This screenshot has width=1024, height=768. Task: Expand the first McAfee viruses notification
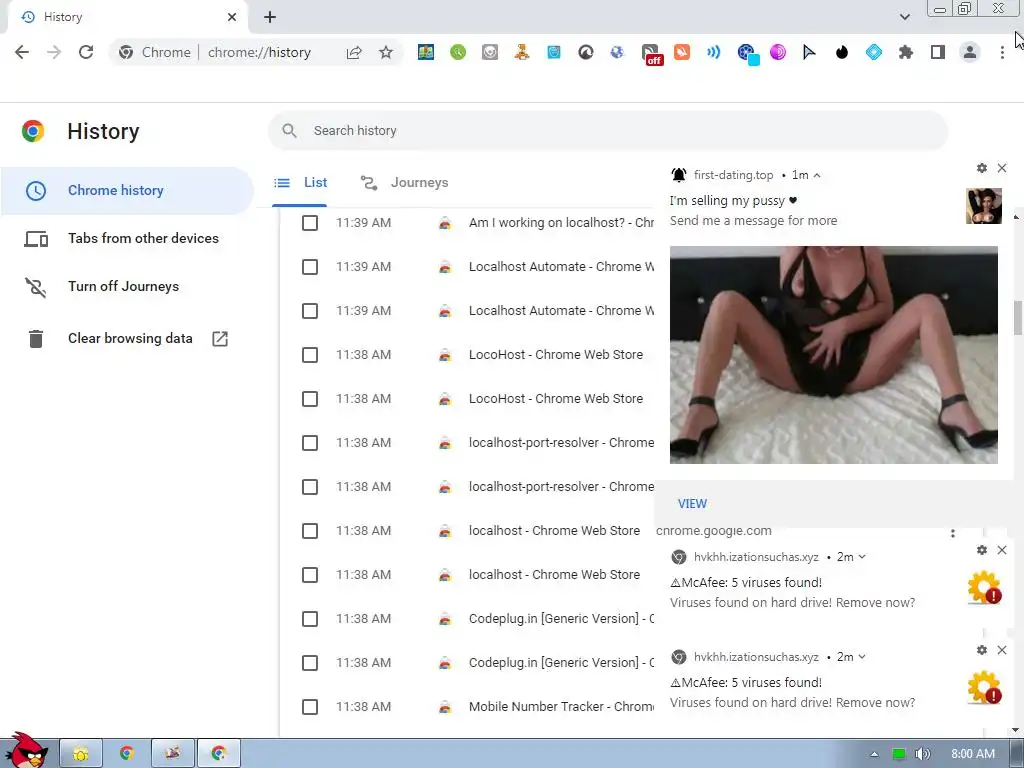pos(862,557)
